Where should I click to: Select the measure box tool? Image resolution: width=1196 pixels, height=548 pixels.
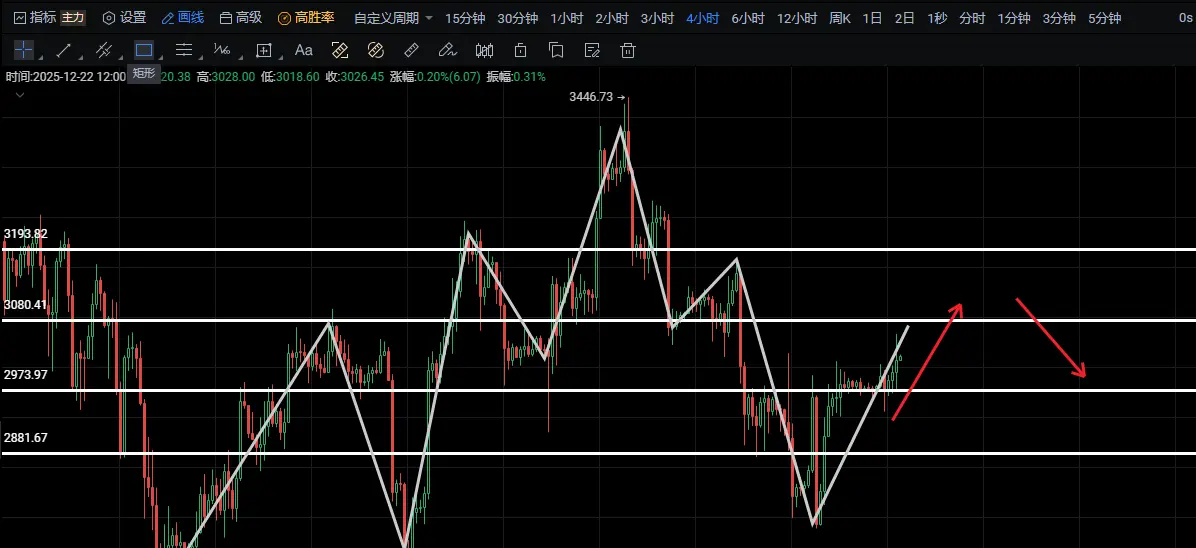tap(264, 50)
